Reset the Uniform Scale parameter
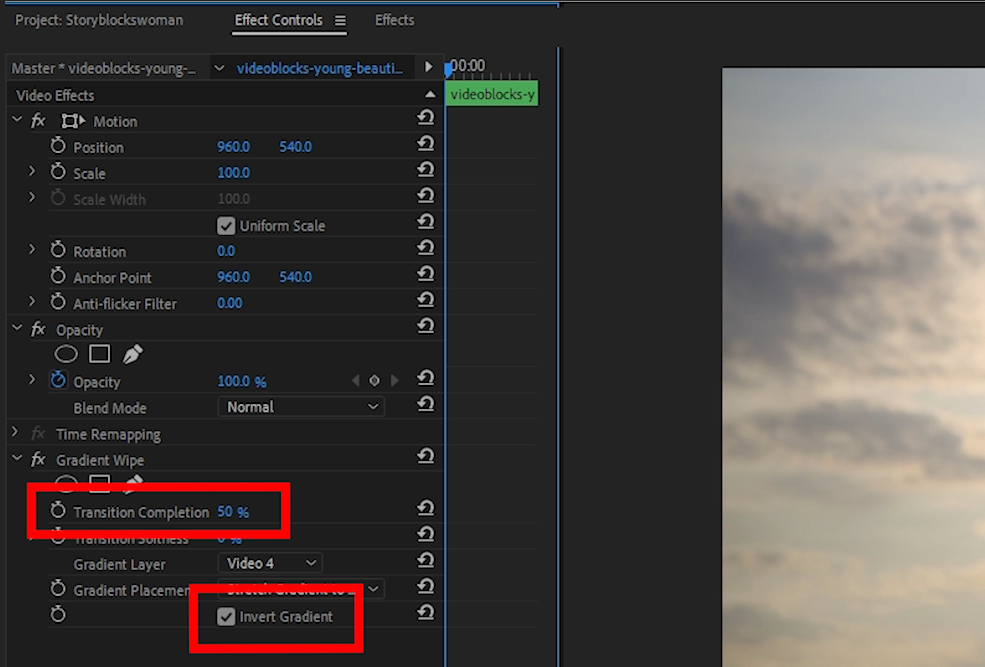985x667 pixels. [426, 222]
